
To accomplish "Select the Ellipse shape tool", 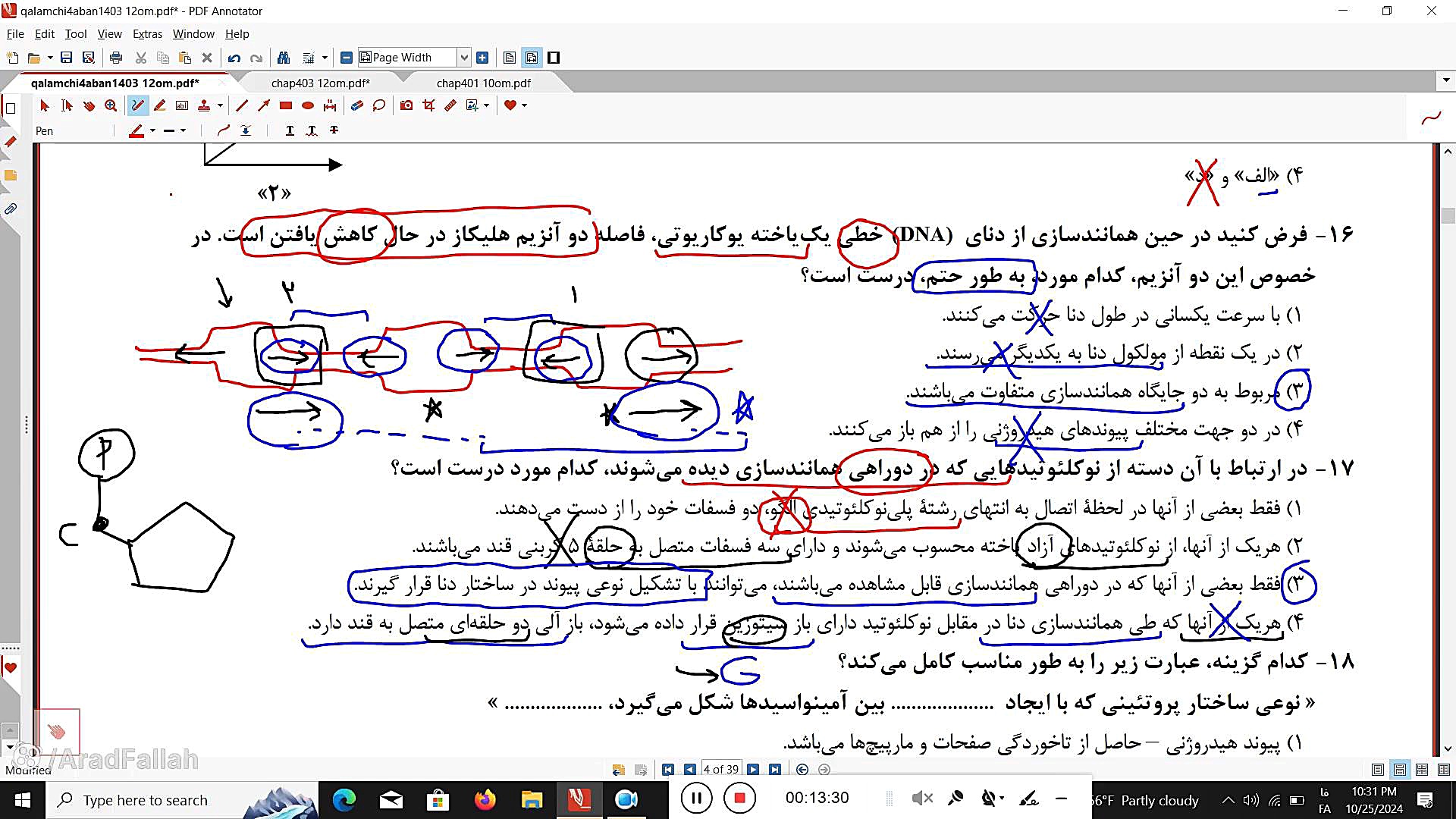I will click(x=308, y=105).
